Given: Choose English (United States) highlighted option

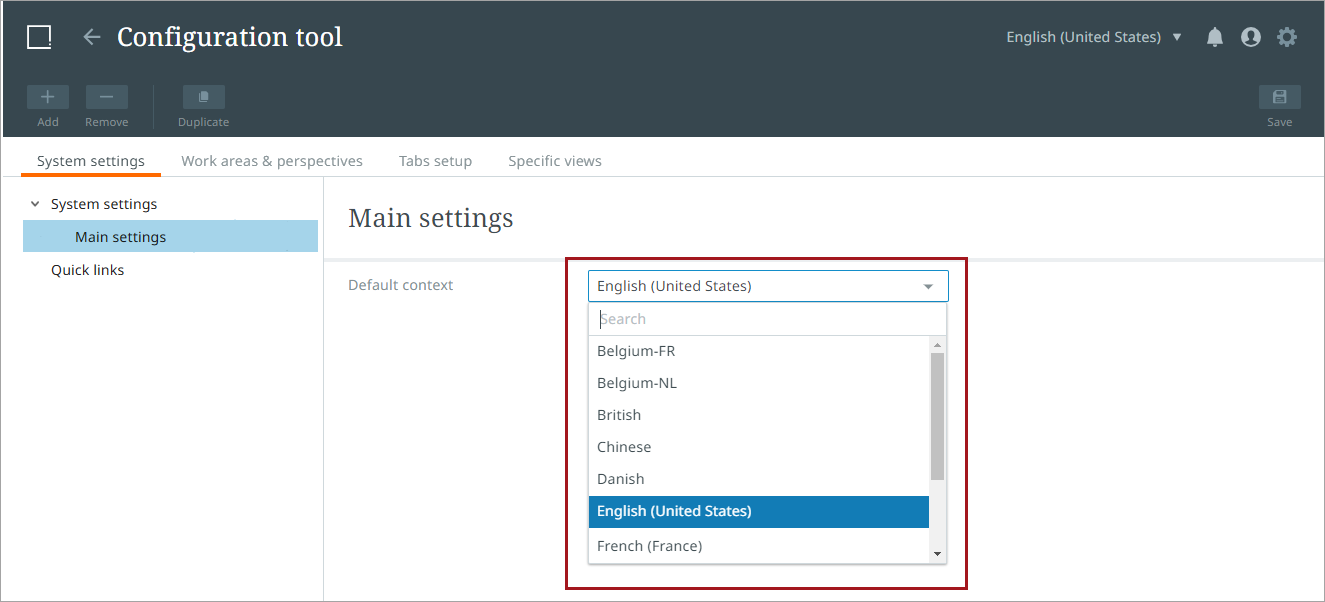Looking at the screenshot, I should pyautogui.click(x=759, y=511).
